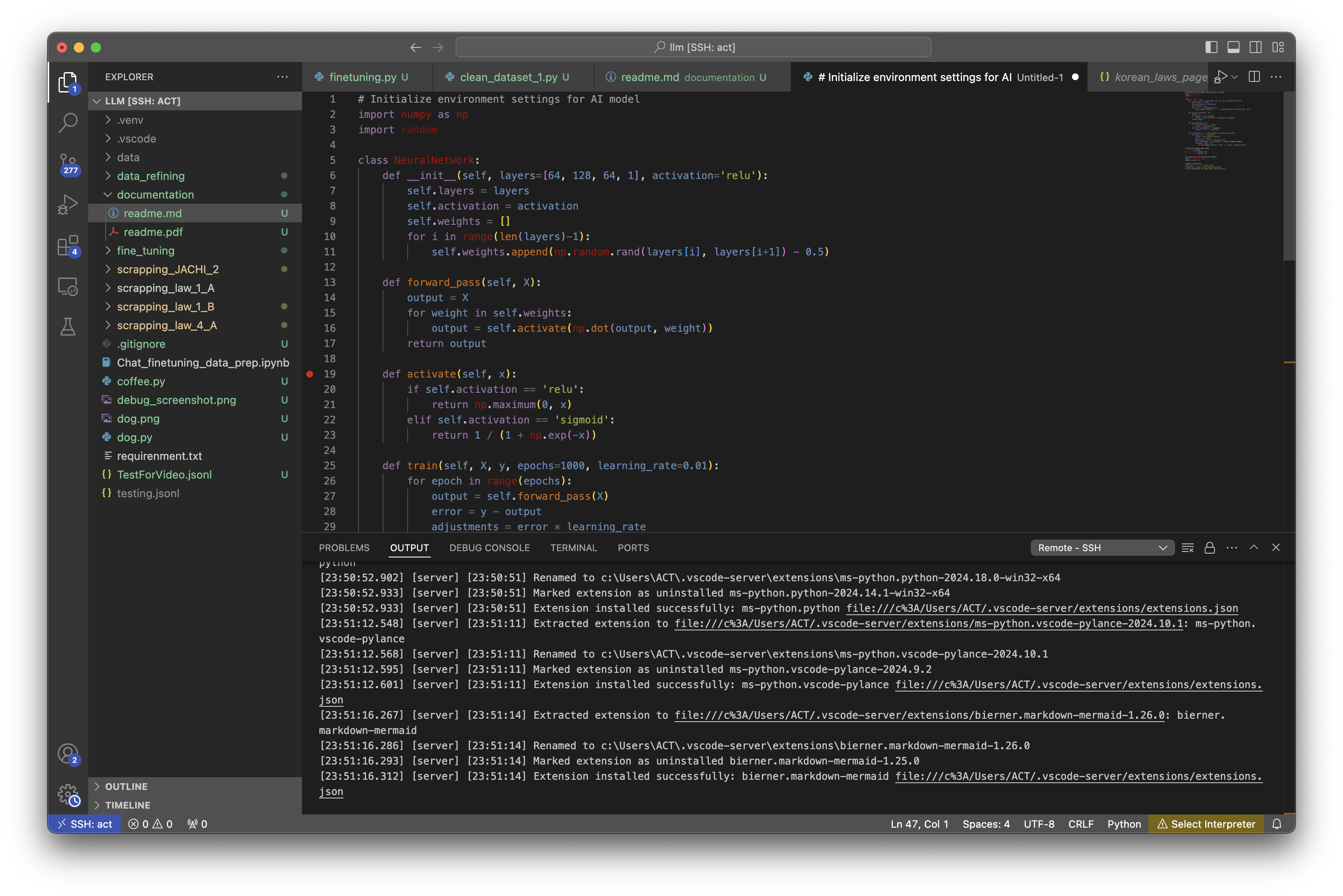Switch to the readme.md editor tab

692,76
